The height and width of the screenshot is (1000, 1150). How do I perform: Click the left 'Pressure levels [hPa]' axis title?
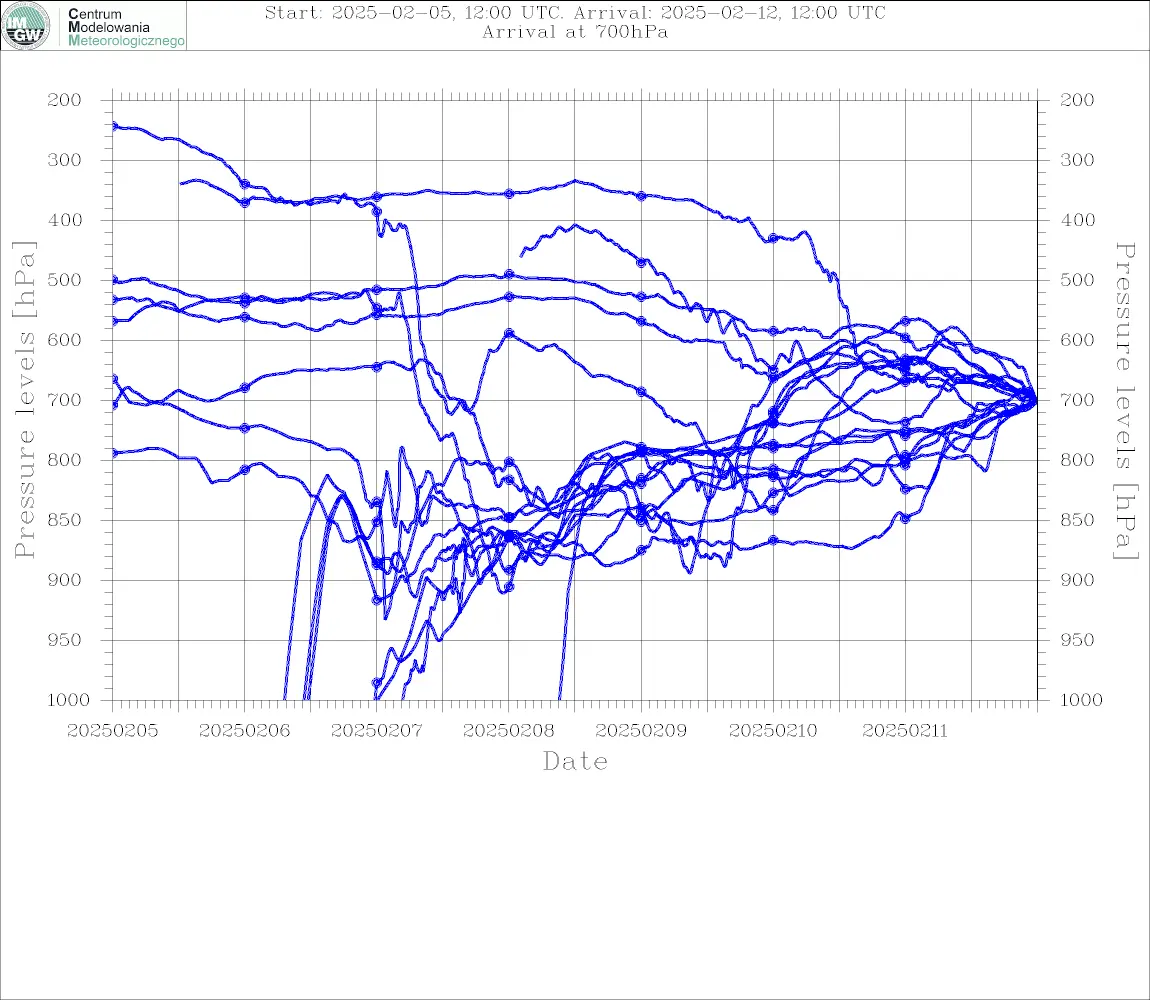(24, 400)
